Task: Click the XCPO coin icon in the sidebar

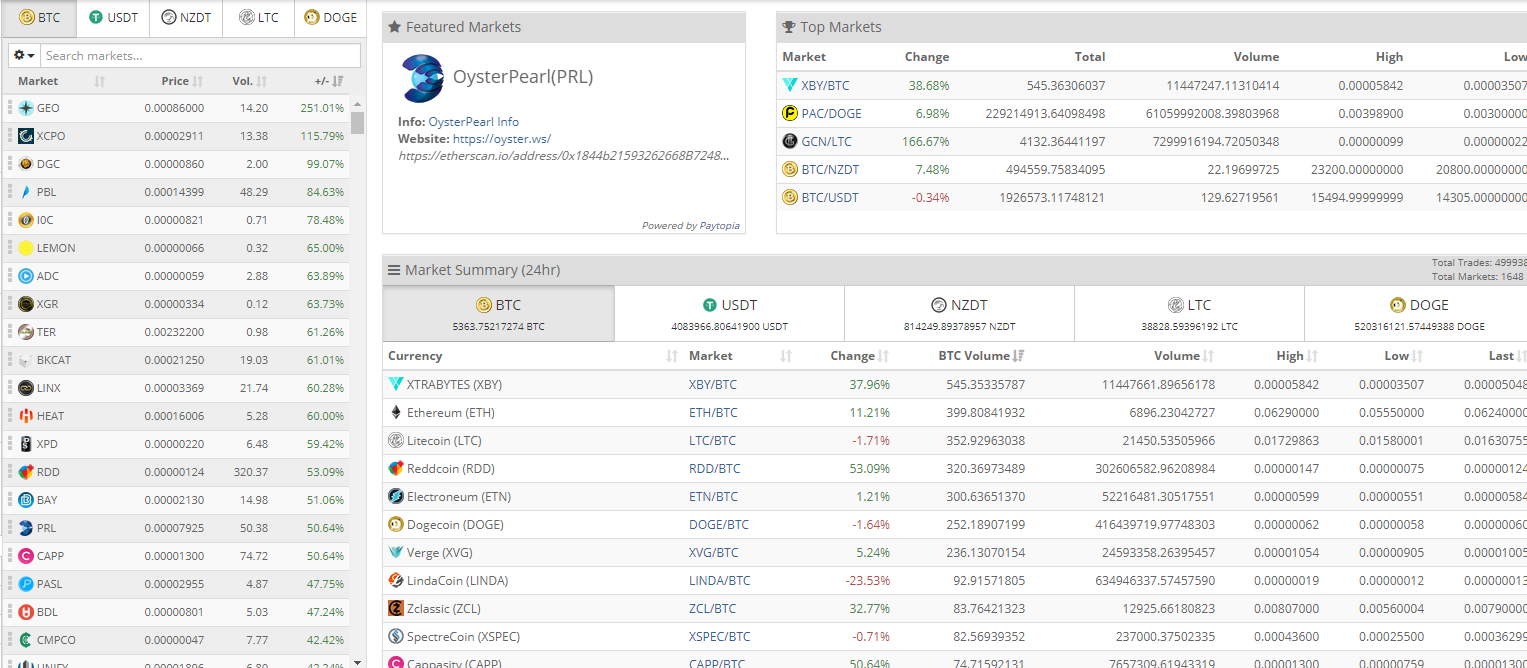Action: point(26,136)
